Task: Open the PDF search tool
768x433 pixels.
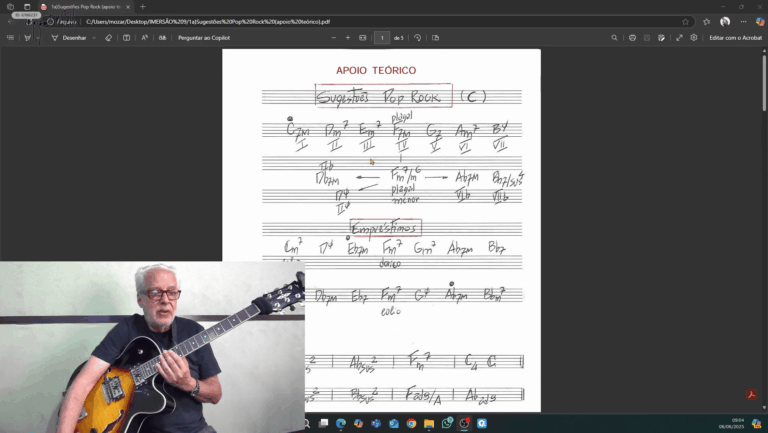Action: click(614, 38)
